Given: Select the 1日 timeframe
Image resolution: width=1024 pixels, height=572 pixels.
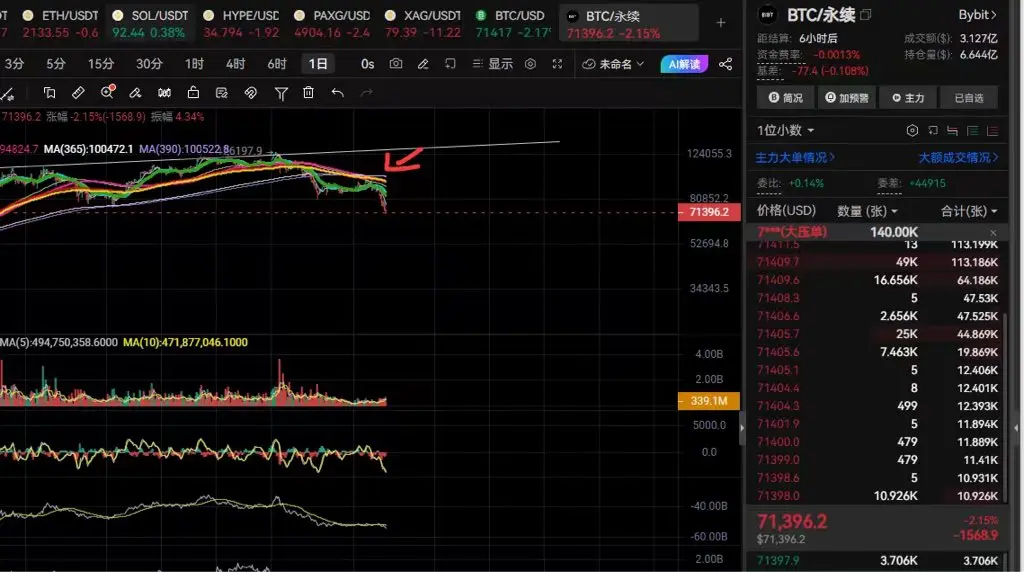Looking at the screenshot, I should pos(318,63).
